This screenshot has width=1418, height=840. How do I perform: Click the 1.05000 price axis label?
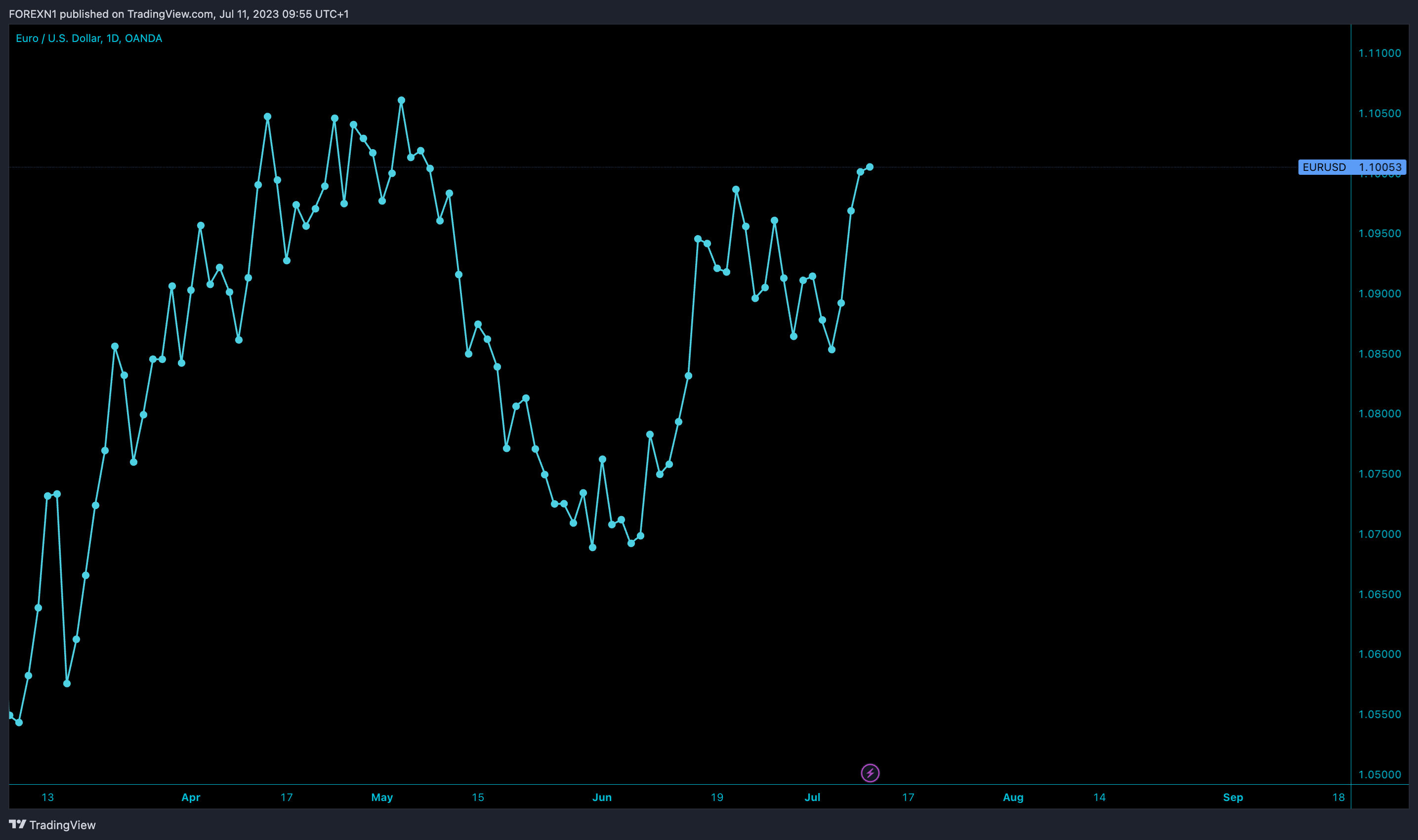point(1379,774)
